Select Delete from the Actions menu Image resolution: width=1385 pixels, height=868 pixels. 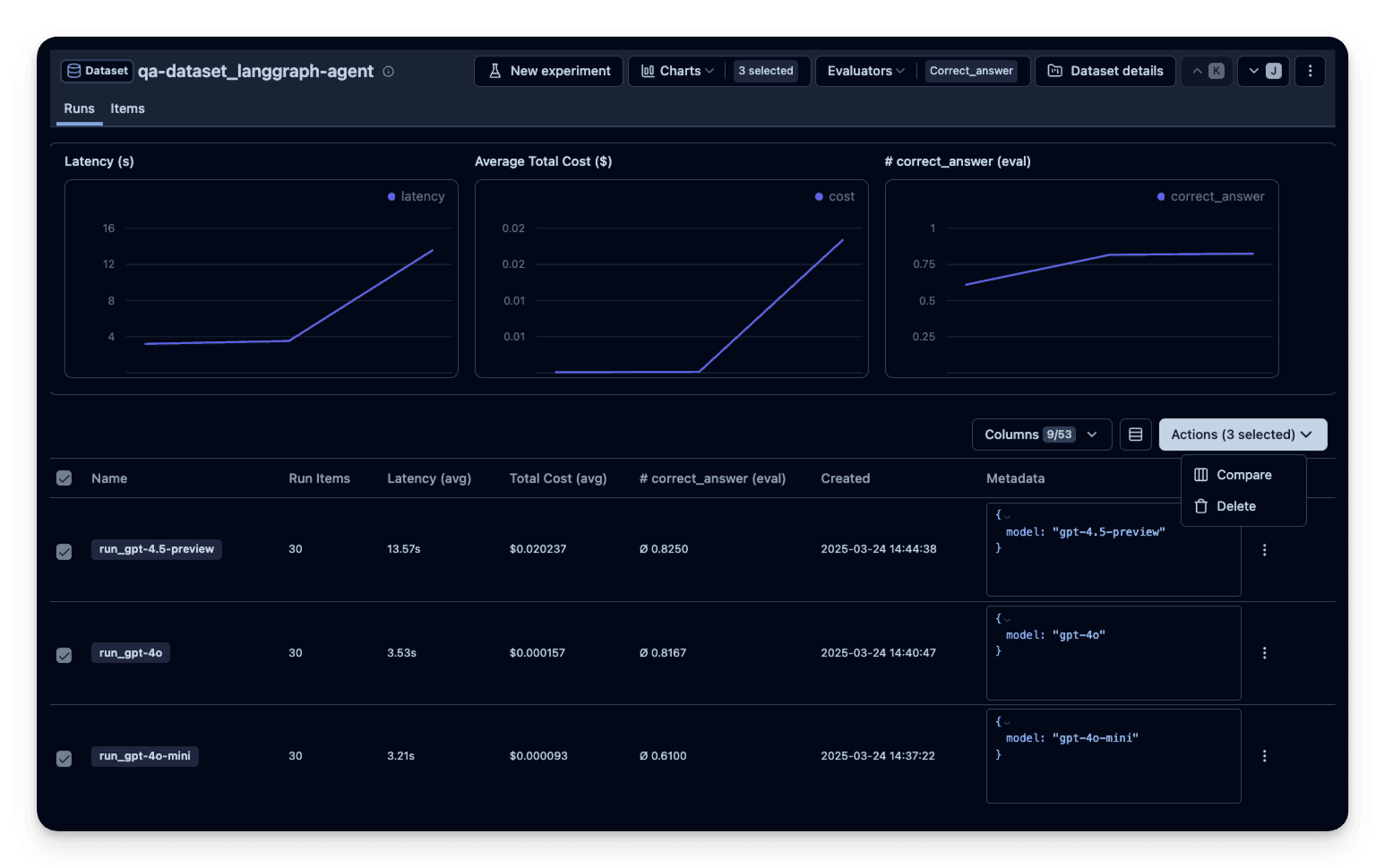coord(1235,505)
